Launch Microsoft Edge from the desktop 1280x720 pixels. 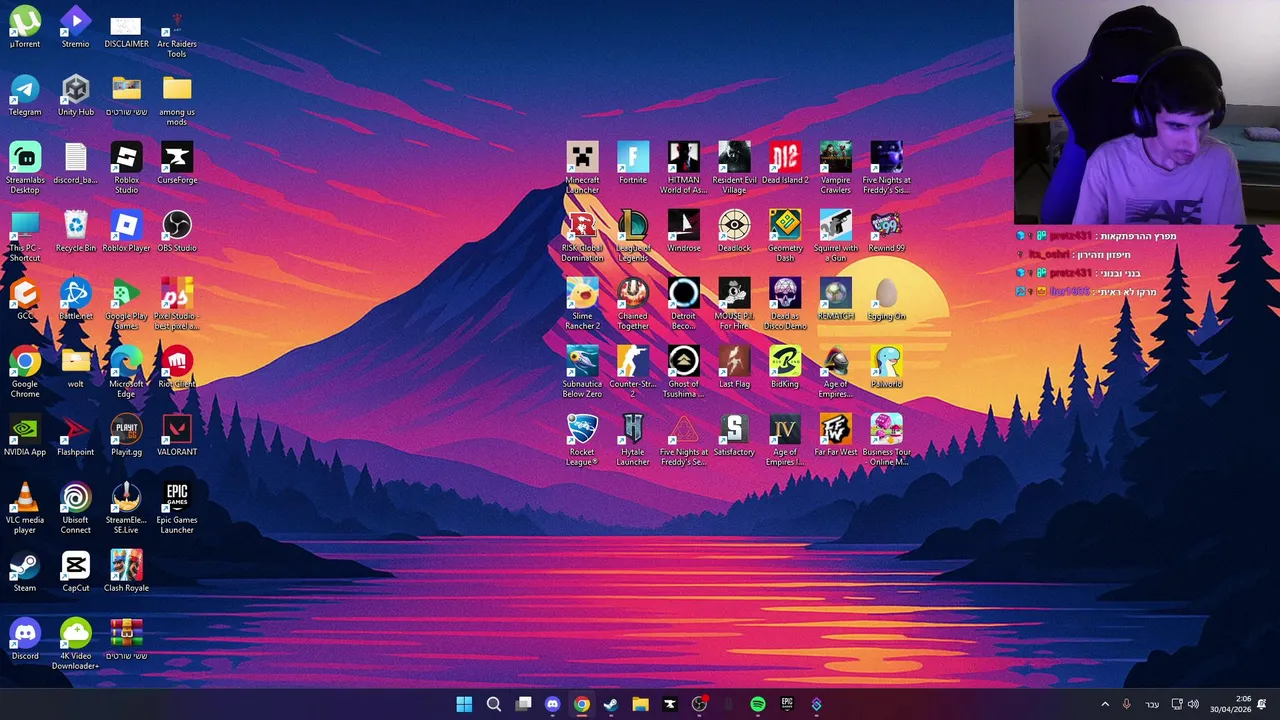tap(126, 372)
